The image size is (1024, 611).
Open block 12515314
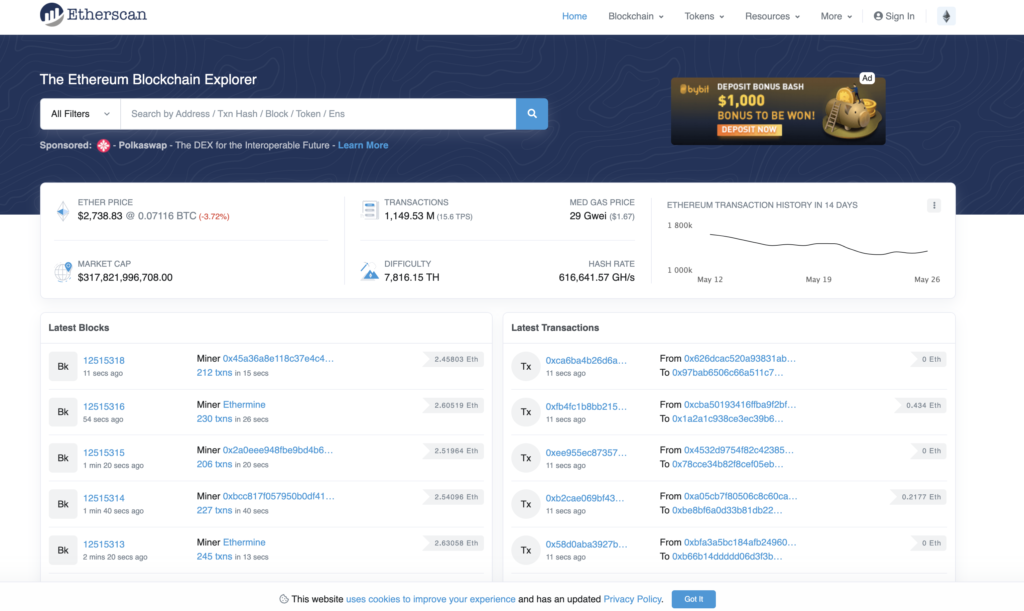(x=104, y=498)
